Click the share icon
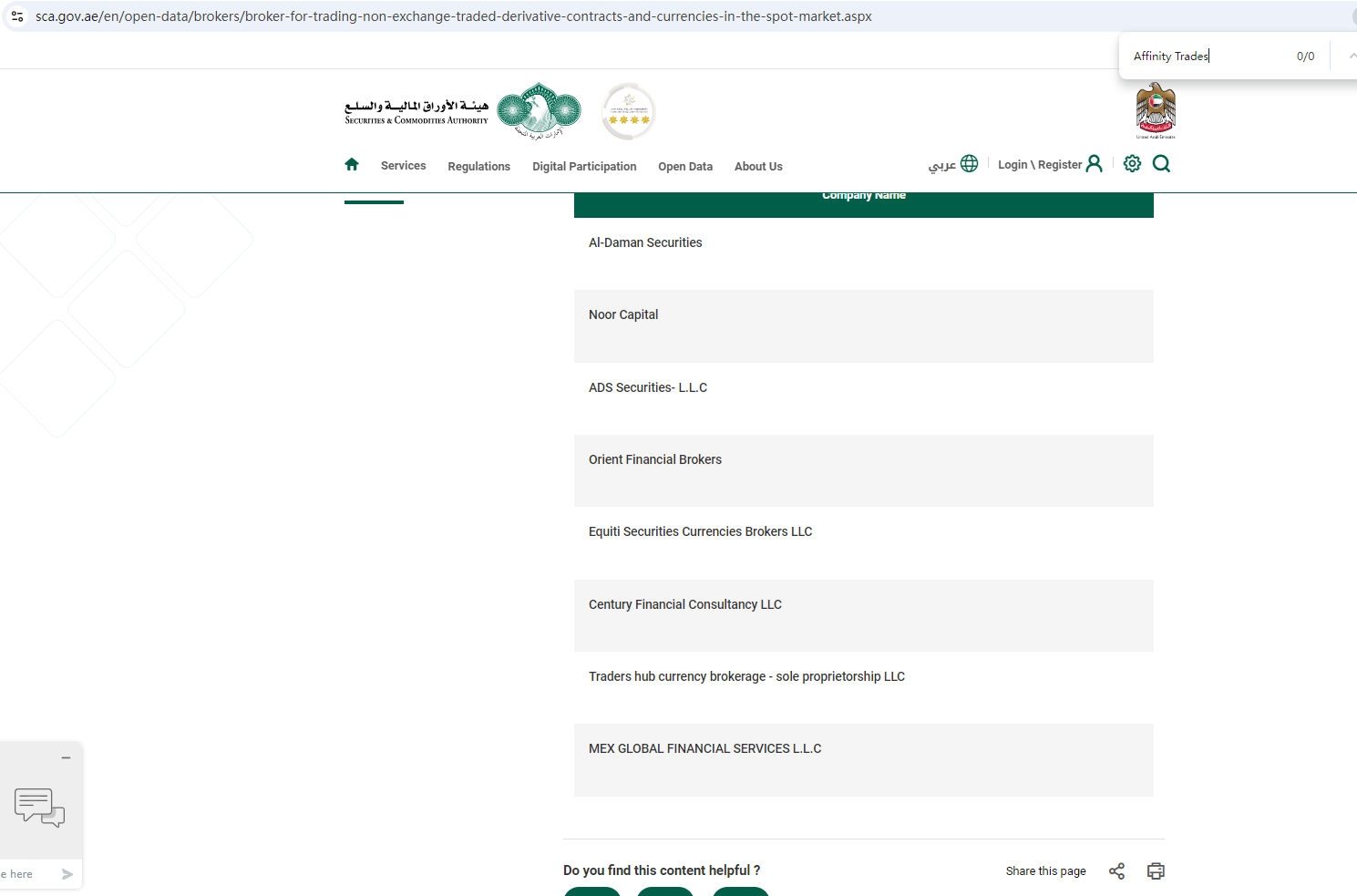Viewport: 1357px width, 896px height. click(x=1116, y=871)
